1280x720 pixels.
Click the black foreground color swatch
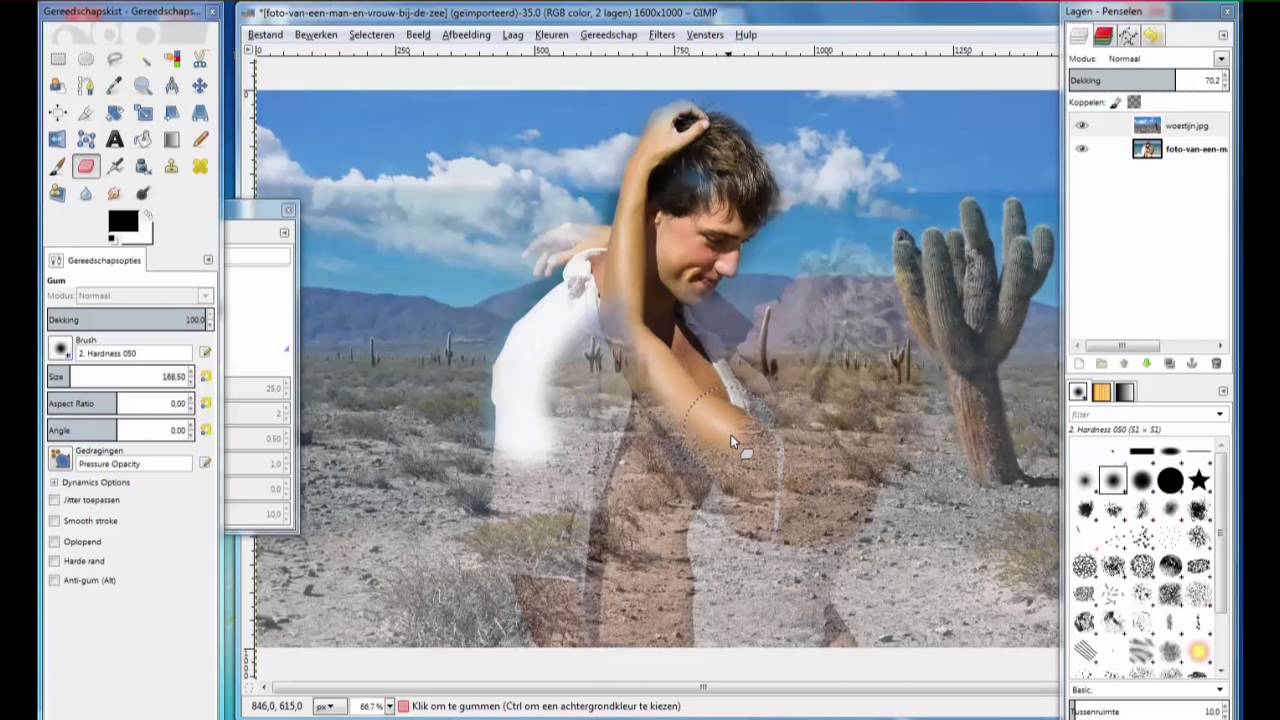pos(123,222)
